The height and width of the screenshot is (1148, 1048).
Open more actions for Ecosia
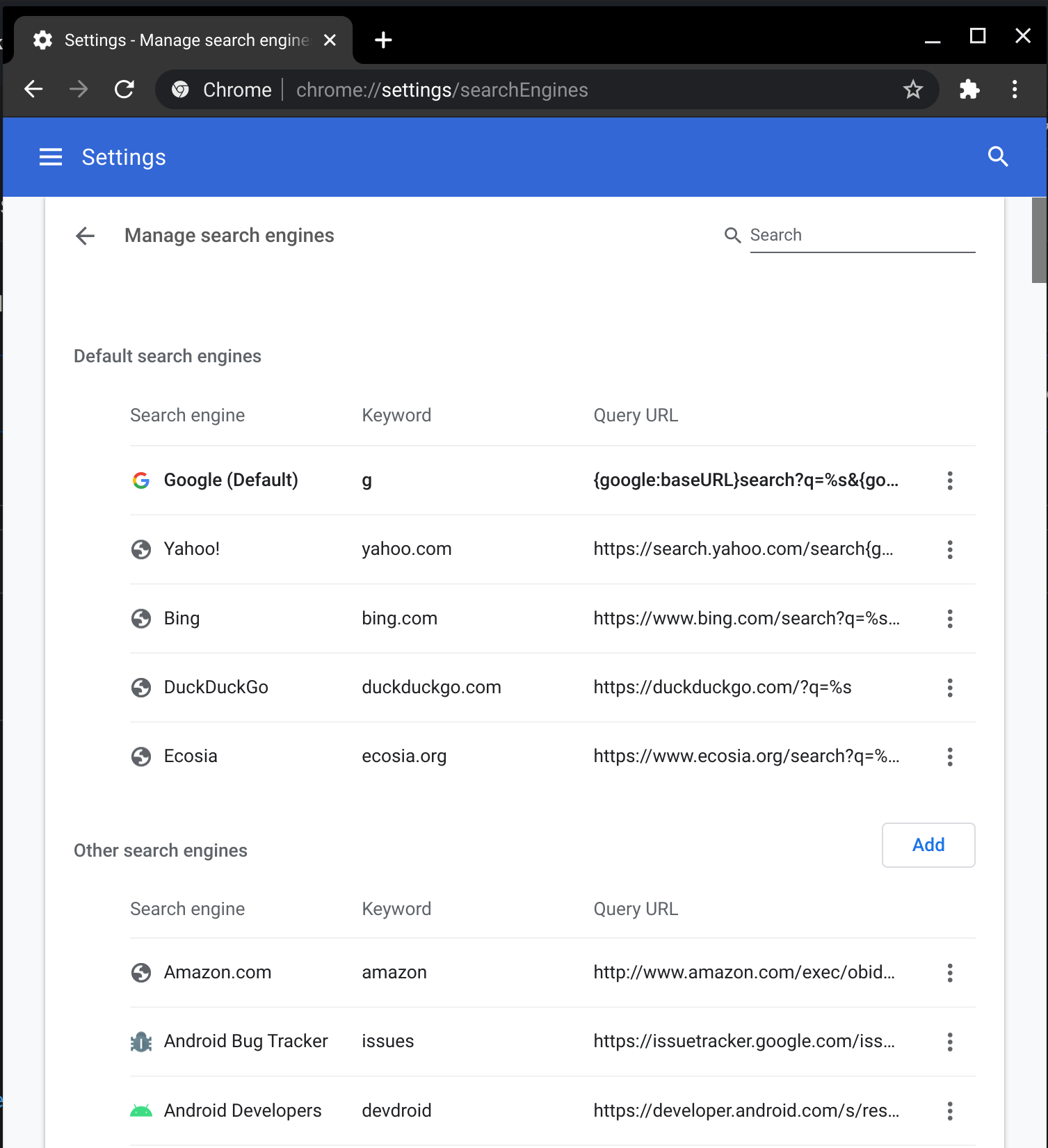tap(950, 757)
